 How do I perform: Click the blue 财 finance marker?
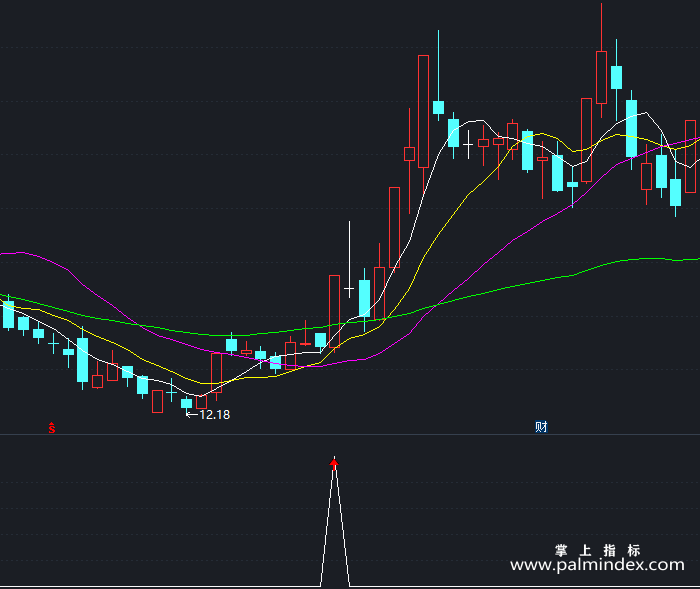(541, 427)
